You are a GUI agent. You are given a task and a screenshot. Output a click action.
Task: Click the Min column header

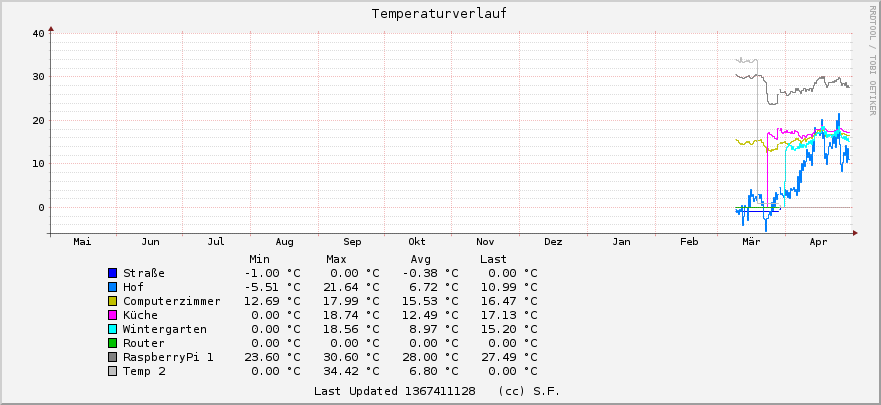click(x=259, y=259)
